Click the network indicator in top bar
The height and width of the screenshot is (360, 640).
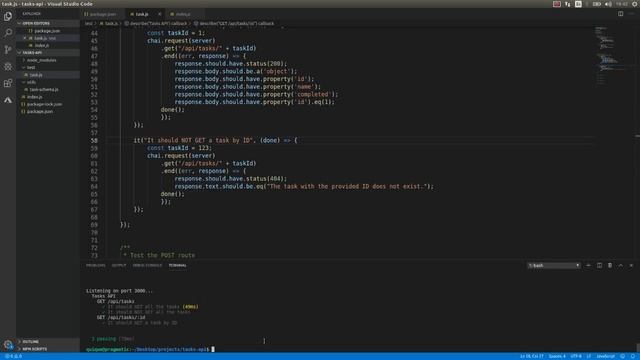click(x=568, y=4)
